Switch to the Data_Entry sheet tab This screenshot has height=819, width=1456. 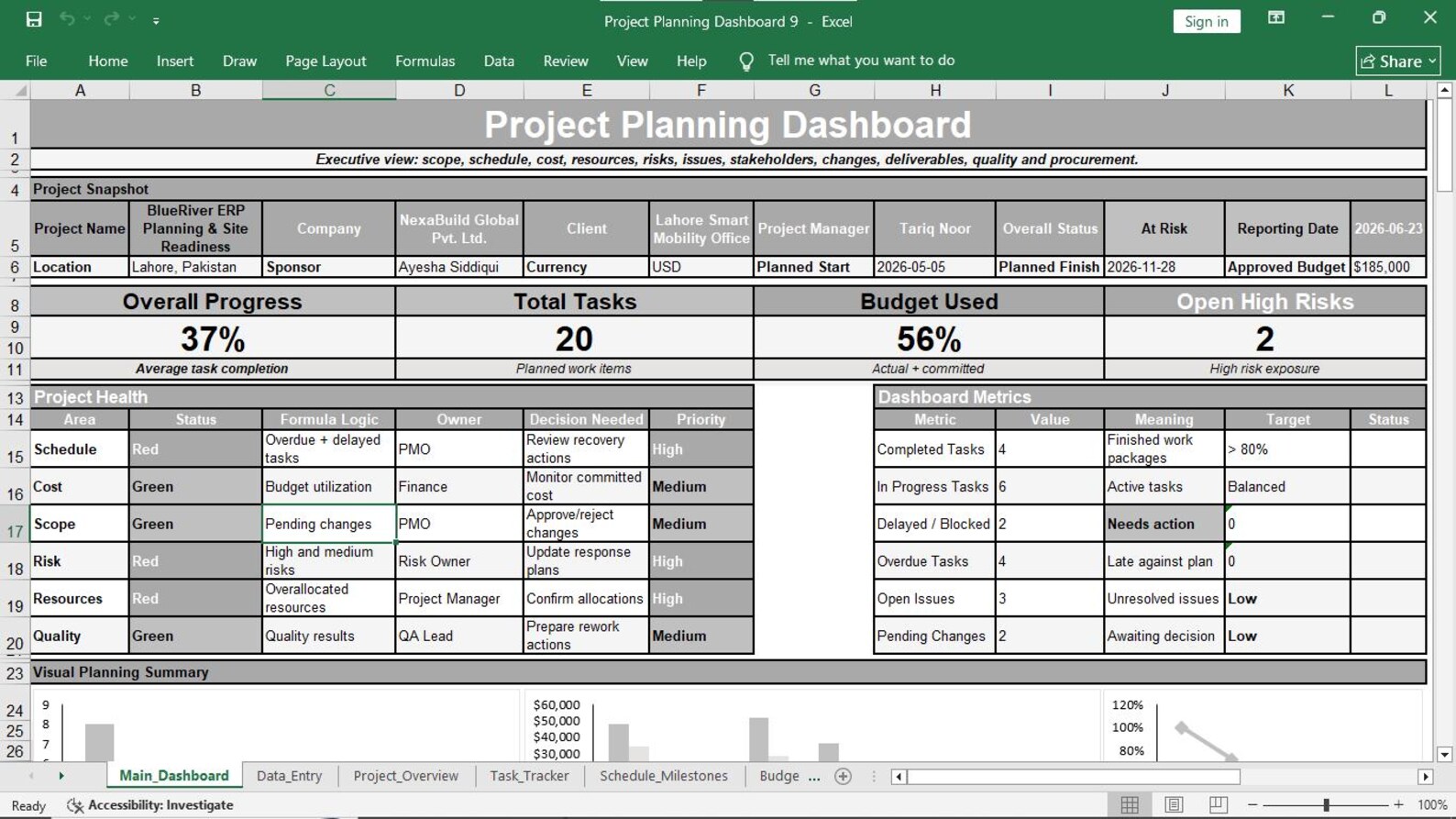(289, 776)
